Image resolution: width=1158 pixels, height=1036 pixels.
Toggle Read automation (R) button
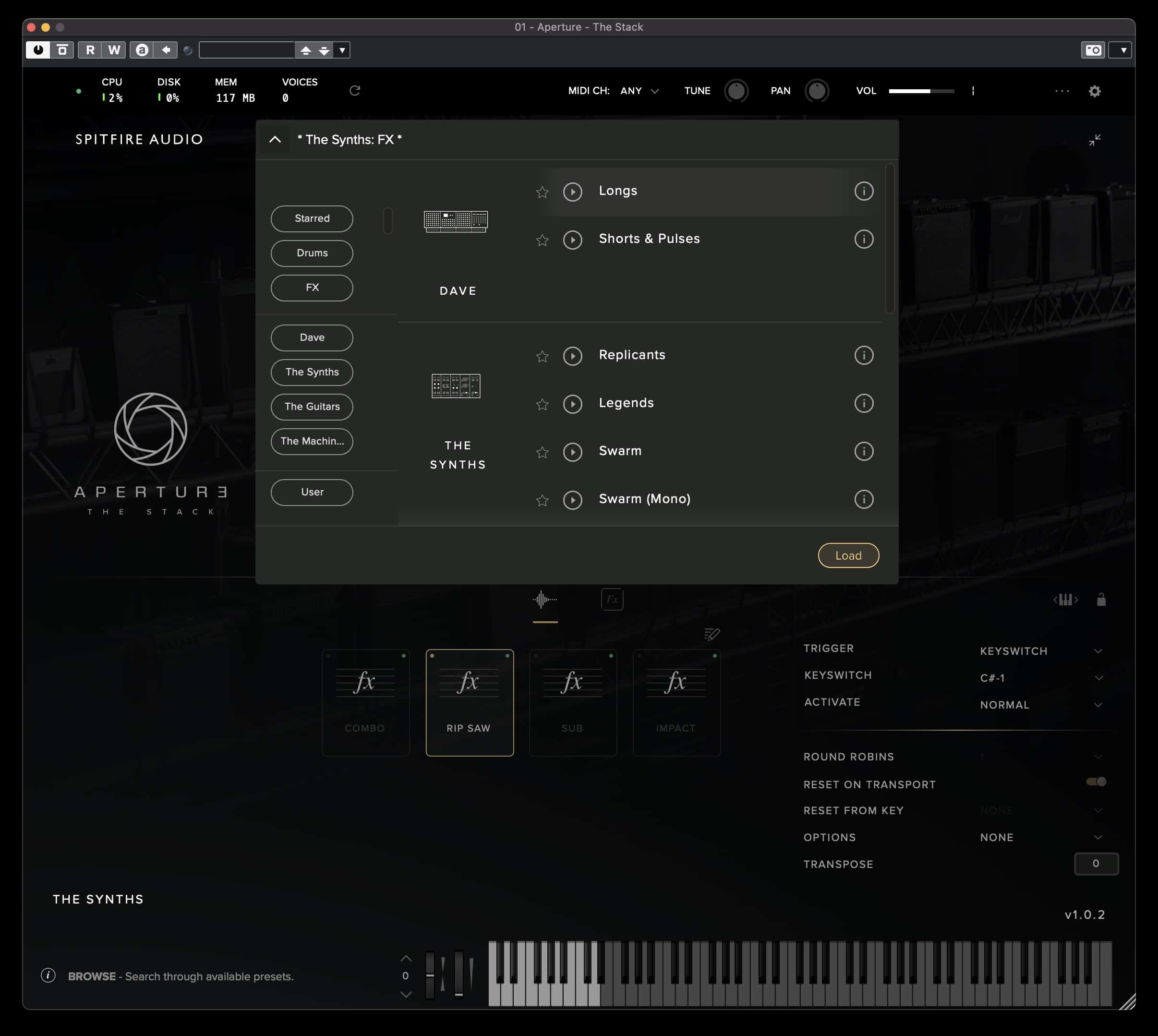tap(90, 50)
